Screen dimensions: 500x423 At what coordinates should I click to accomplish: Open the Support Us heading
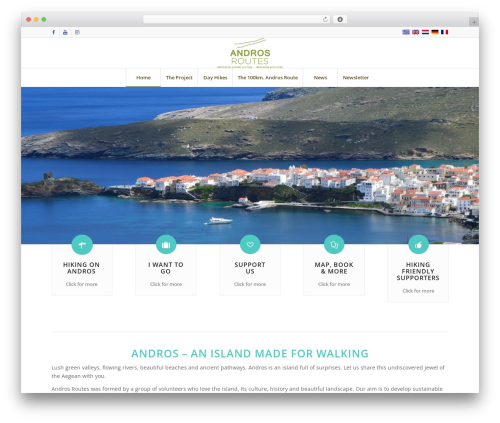[x=250, y=268]
